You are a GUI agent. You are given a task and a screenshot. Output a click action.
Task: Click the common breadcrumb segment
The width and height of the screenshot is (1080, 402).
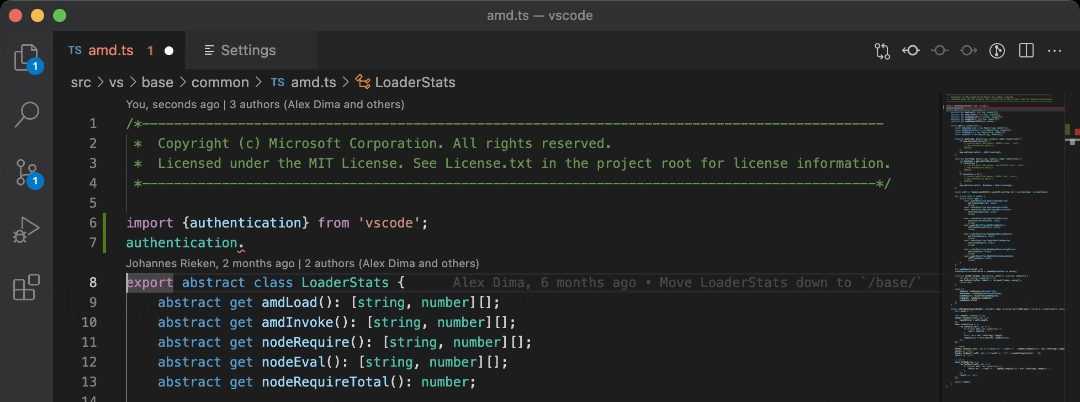(220, 83)
